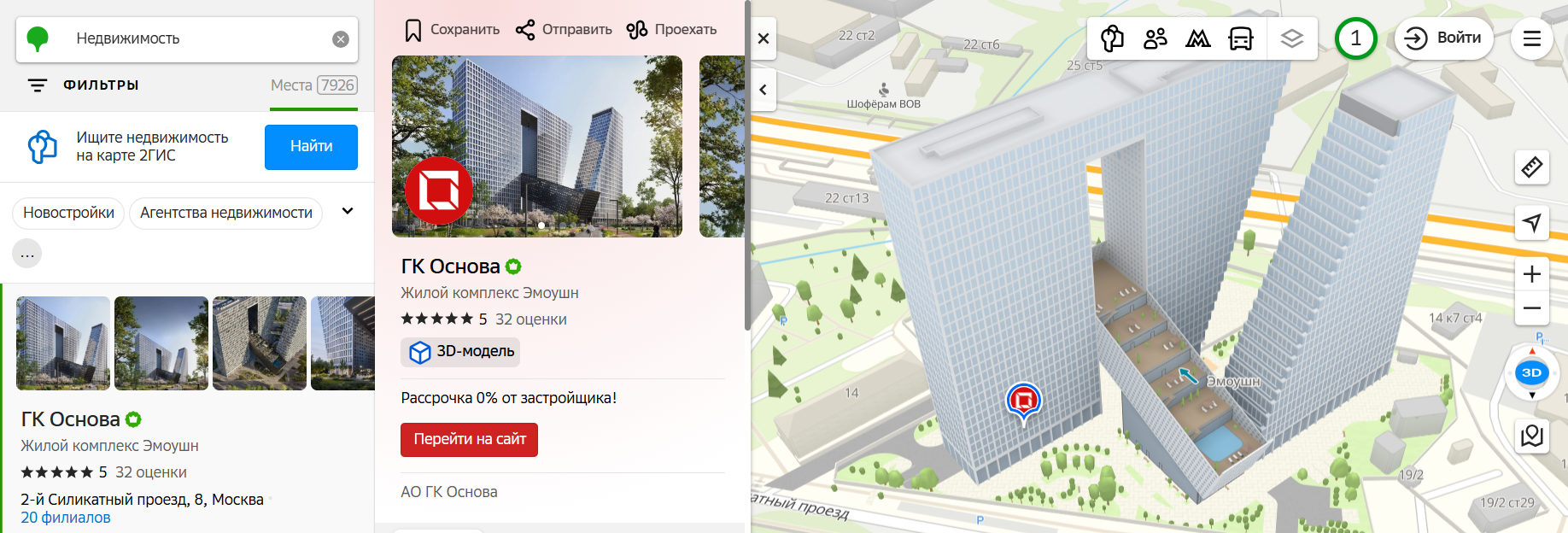Click 32 оценки in the results list
Image resolution: width=1568 pixels, height=533 pixels.
click(151, 472)
